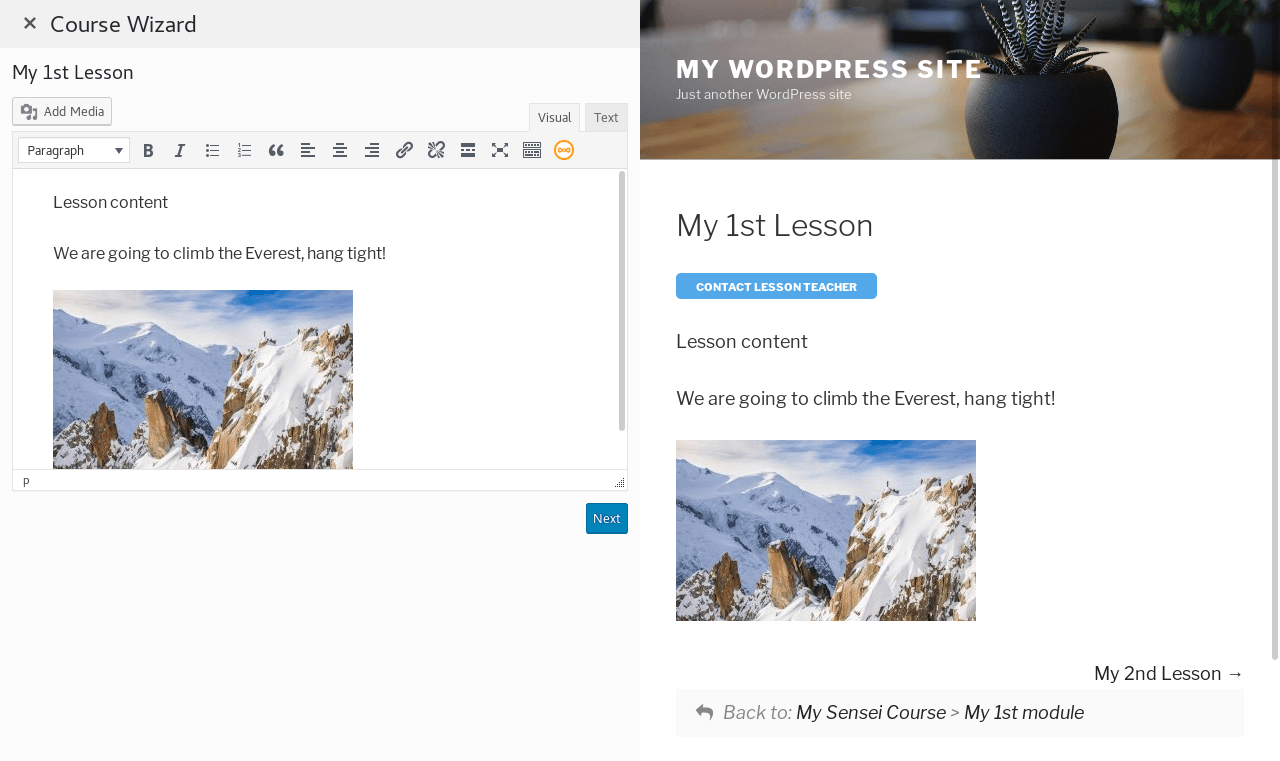Switch to the Visual editor tab
The image size is (1280, 761).
point(554,118)
